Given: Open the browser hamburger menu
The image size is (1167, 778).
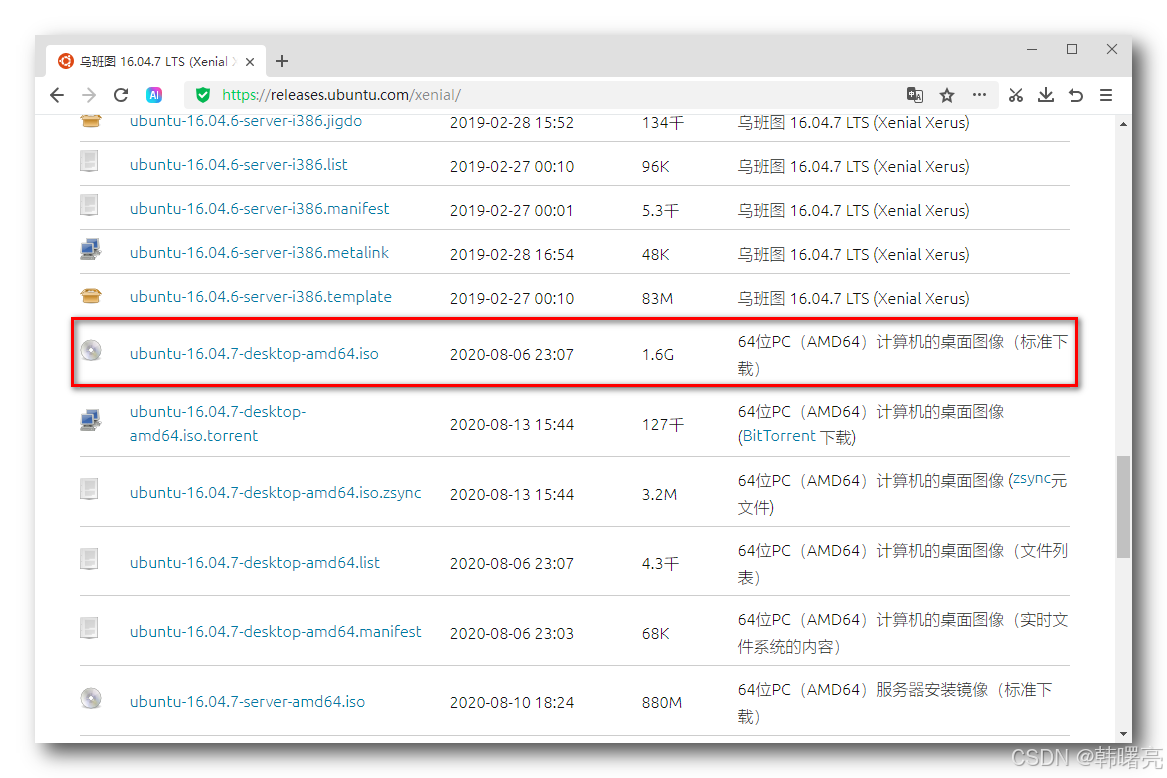Looking at the screenshot, I should [1106, 95].
